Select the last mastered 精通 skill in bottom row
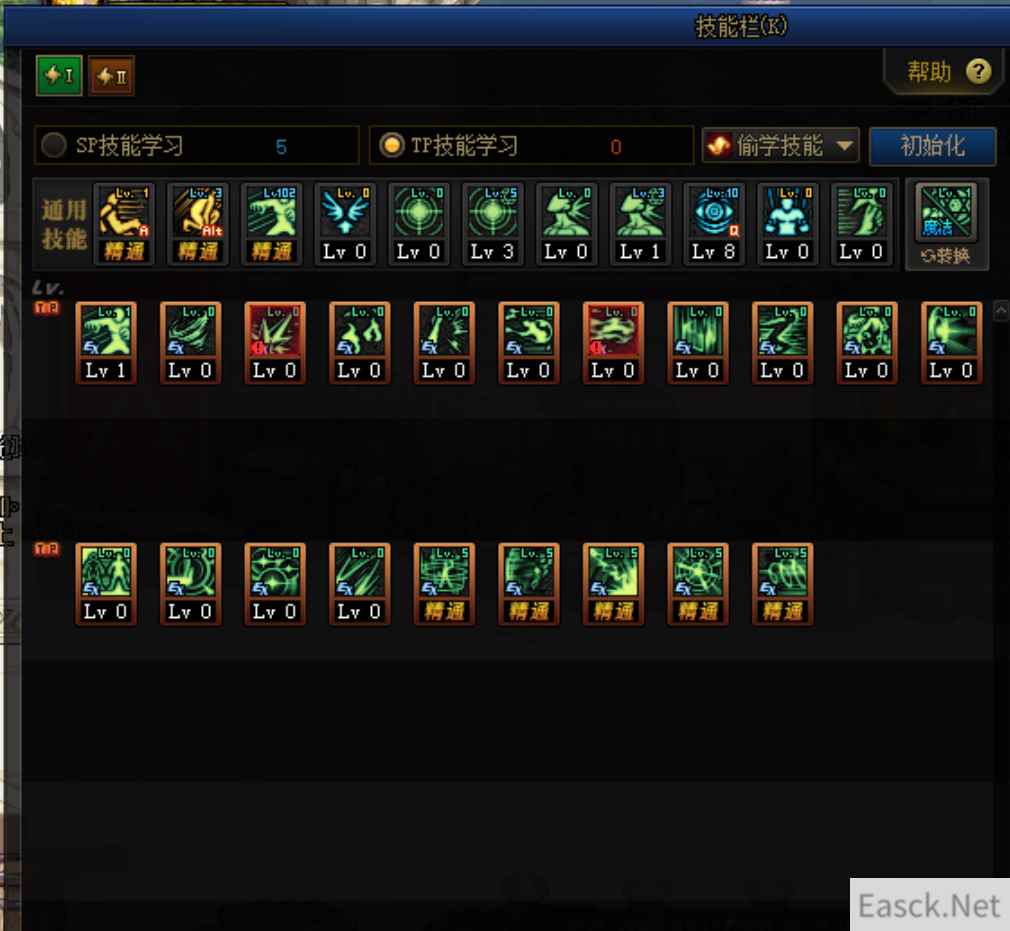Viewport: 1010px width, 931px height. [783, 584]
